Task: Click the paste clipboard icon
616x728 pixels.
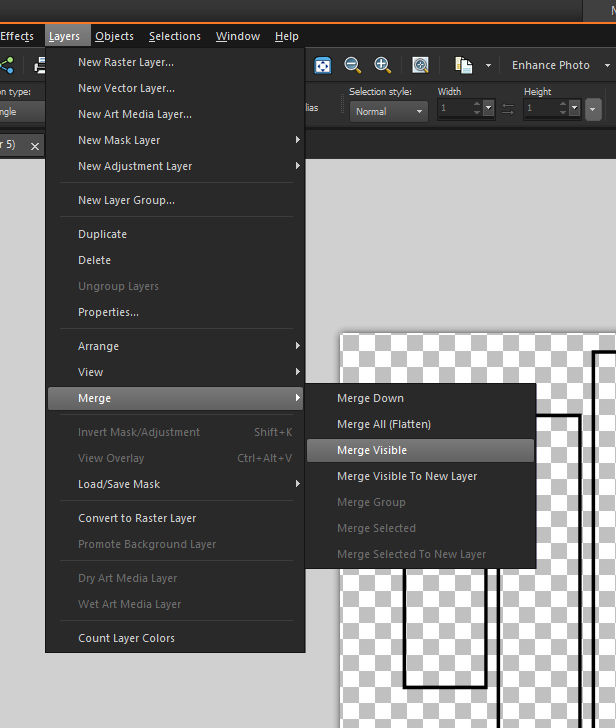Action: pos(463,65)
